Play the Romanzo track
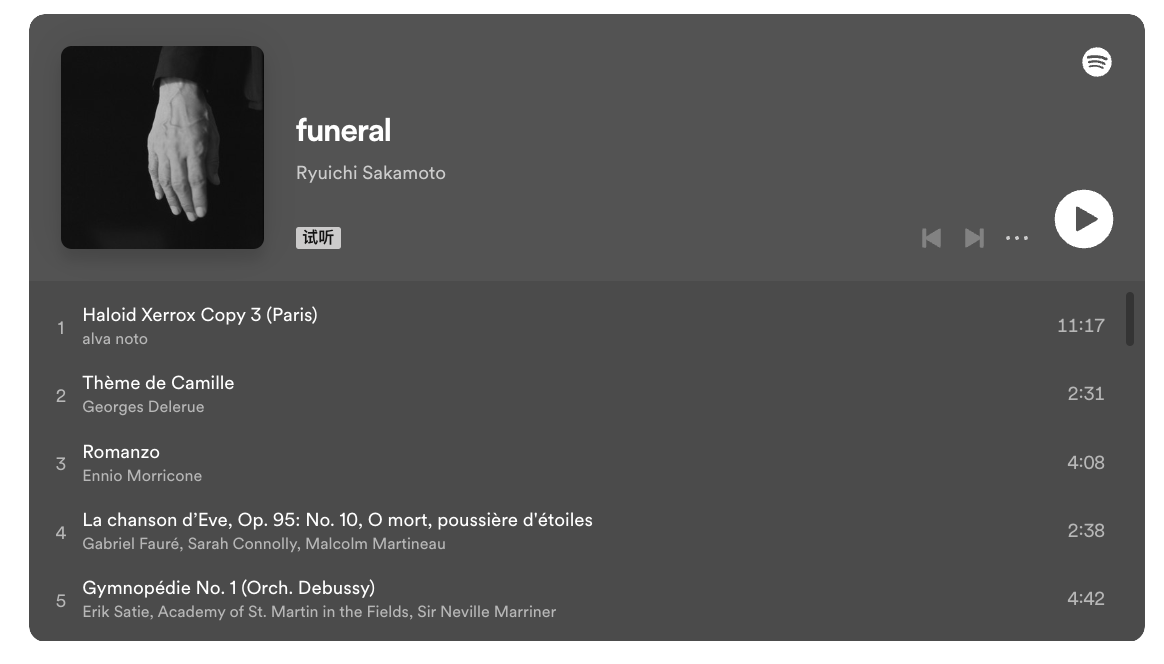Image resolution: width=1164 pixels, height=664 pixels. pyautogui.click(x=121, y=452)
